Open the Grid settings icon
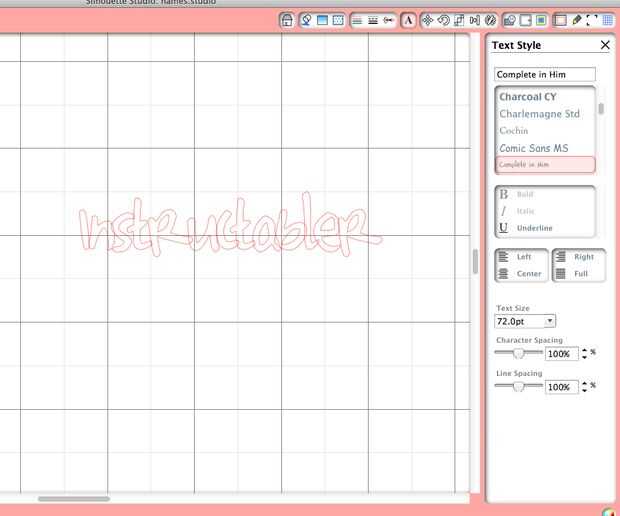Image resolution: width=620 pixels, height=516 pixels. [x=608, y=20]
